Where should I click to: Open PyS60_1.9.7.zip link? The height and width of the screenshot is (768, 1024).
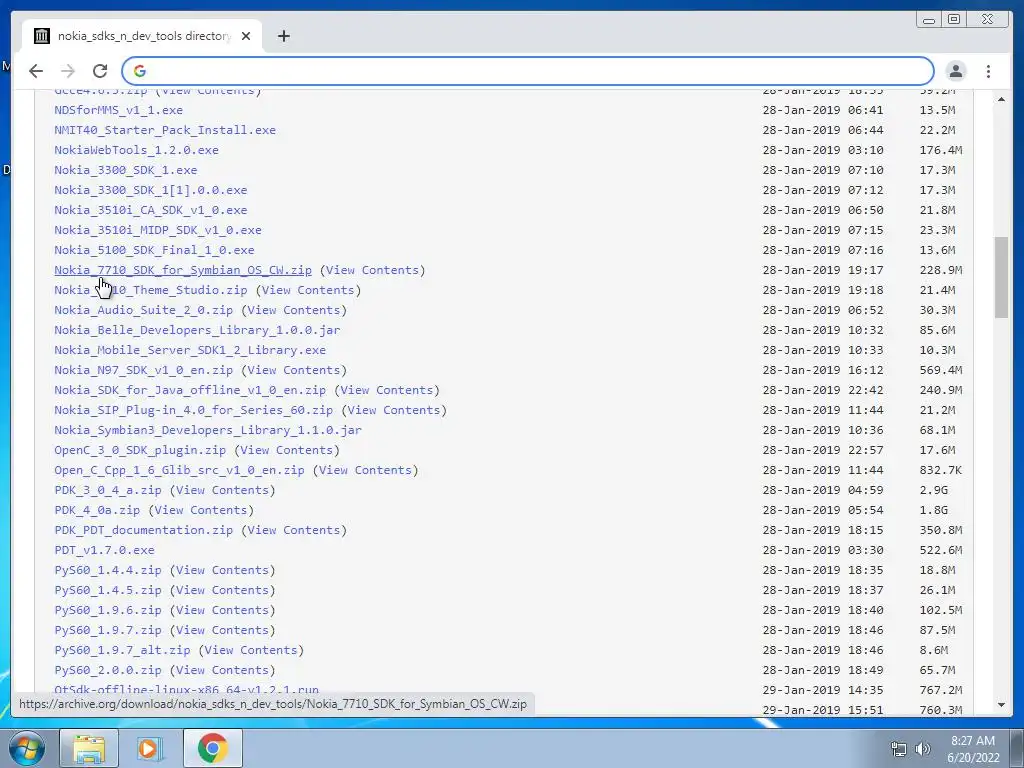[108, 631]
